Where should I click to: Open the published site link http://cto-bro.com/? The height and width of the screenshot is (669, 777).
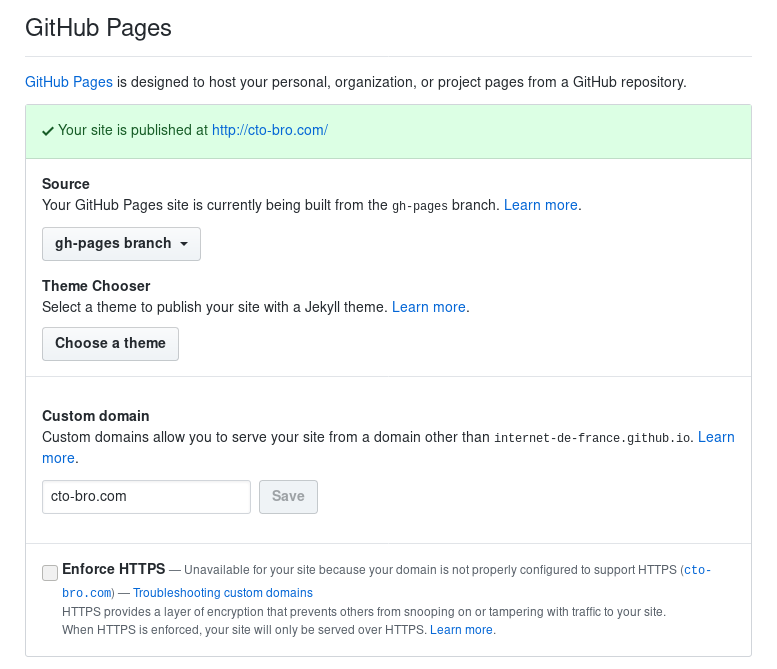point(270,130)
